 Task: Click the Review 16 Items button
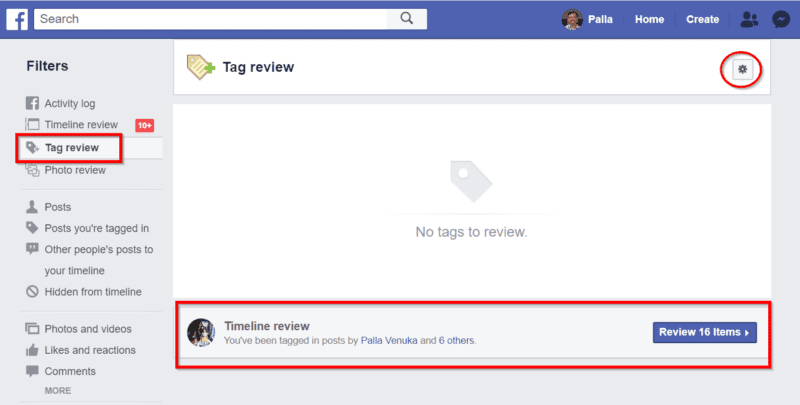705,333
